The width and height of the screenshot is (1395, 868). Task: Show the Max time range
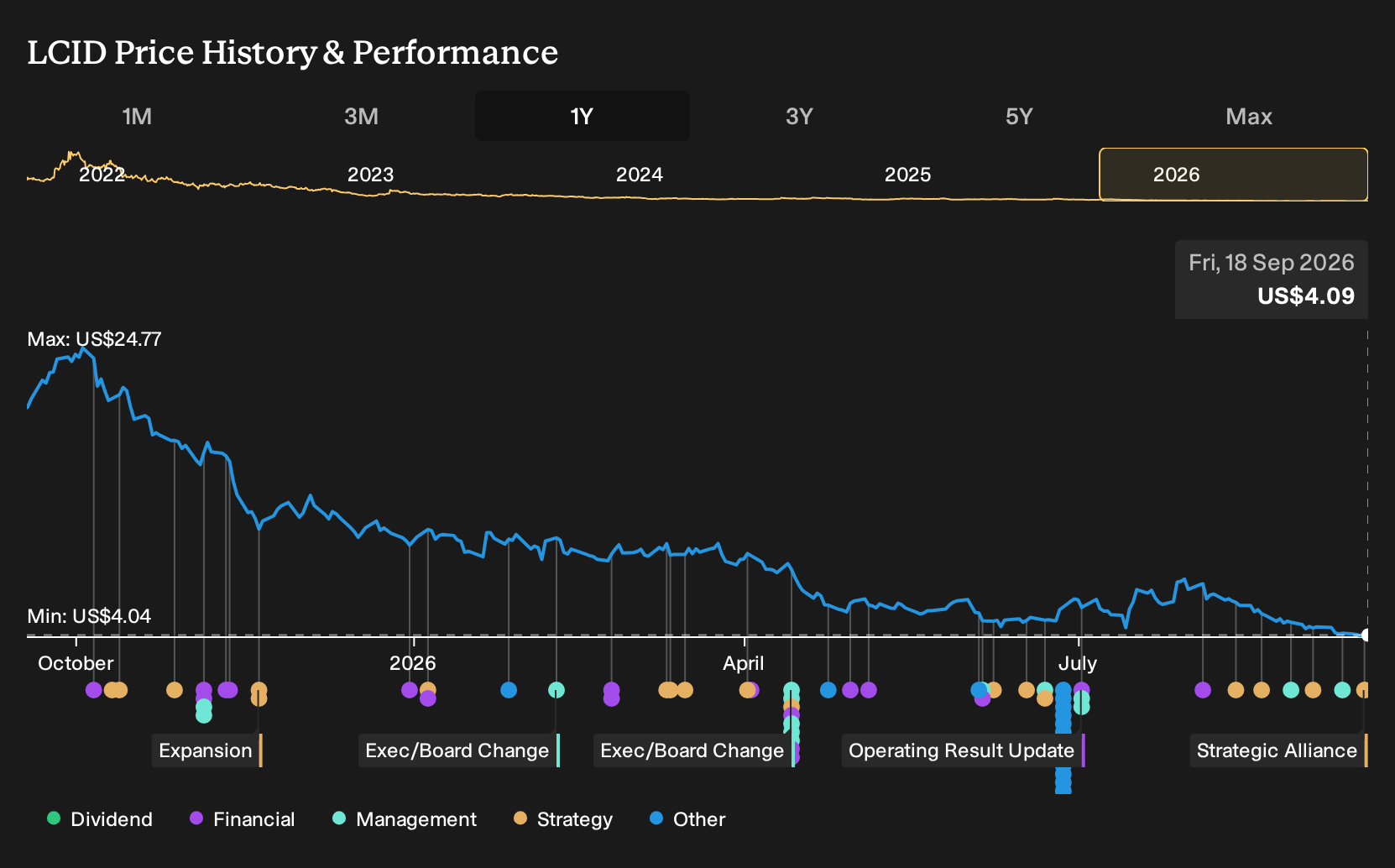tap(1249, 117)
